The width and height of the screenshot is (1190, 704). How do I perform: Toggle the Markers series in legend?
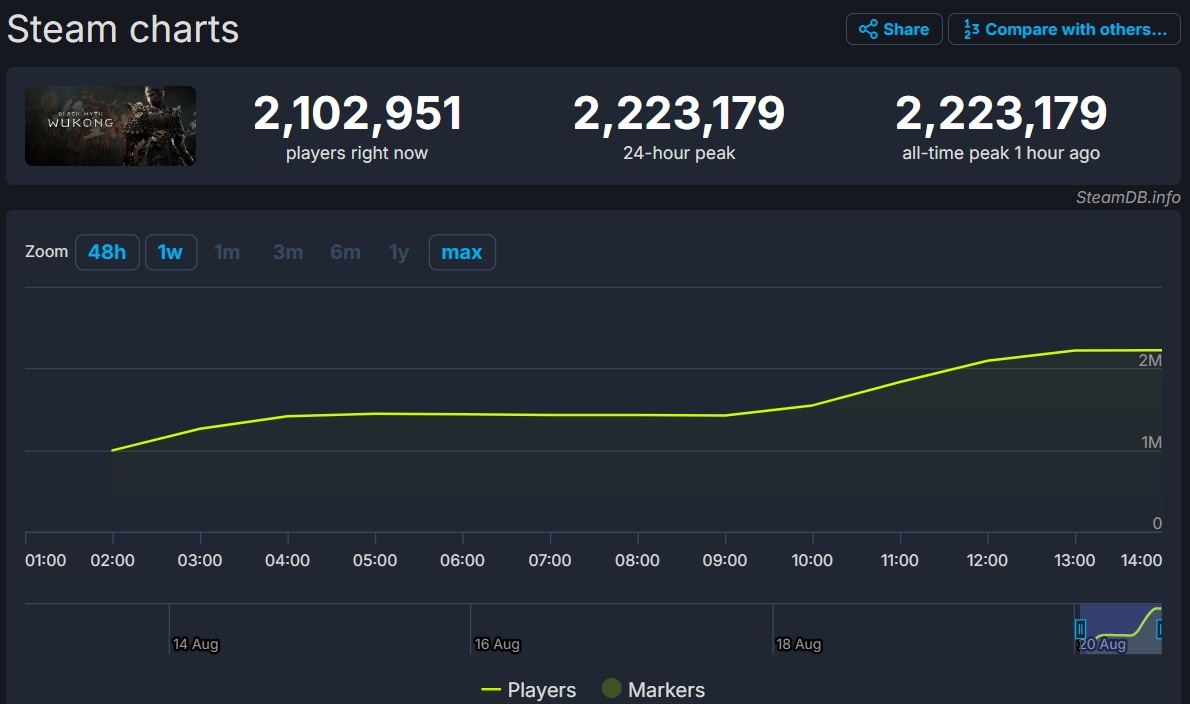pos(653,689)
